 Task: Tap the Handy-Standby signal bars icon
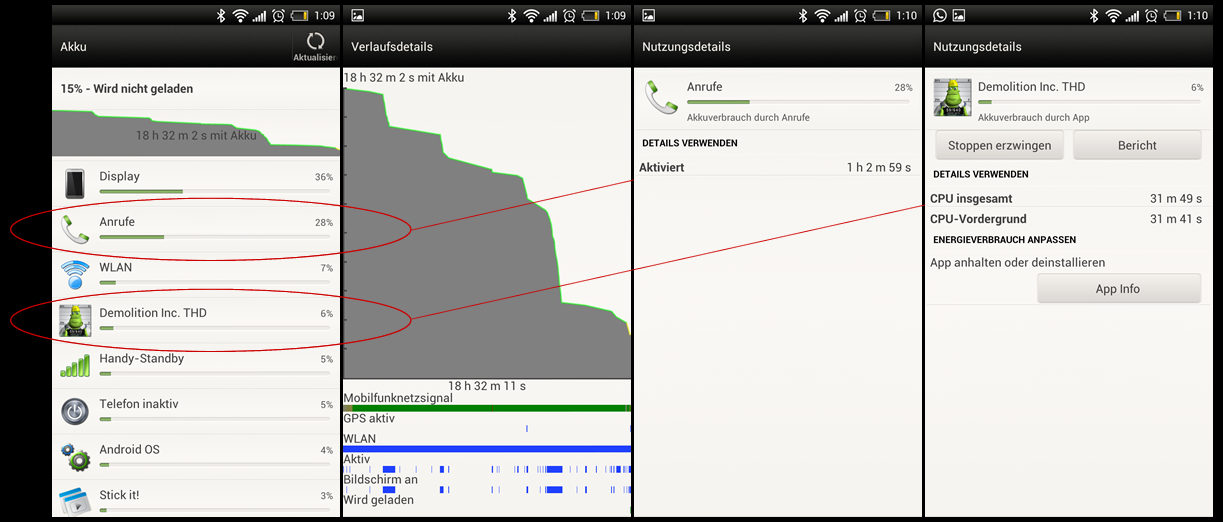pos(75,365)
